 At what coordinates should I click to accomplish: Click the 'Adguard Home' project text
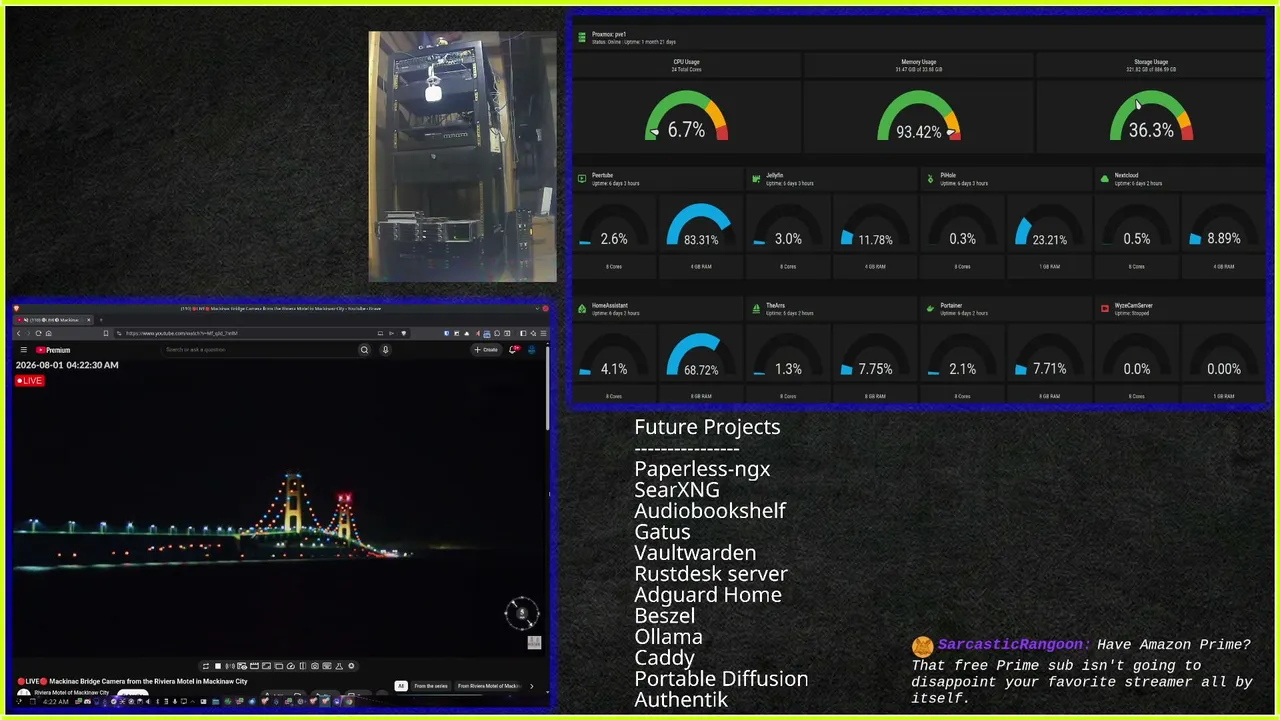coord(708,595)
